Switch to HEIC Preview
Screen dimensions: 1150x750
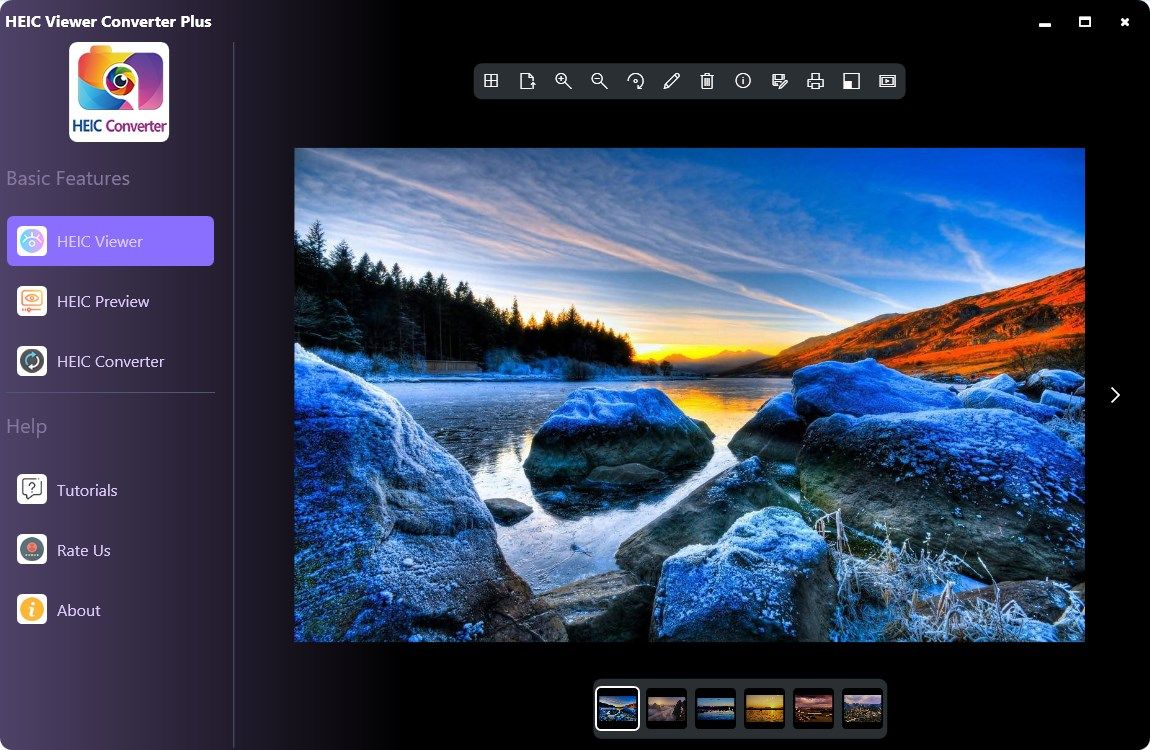[x=111, y=301]
